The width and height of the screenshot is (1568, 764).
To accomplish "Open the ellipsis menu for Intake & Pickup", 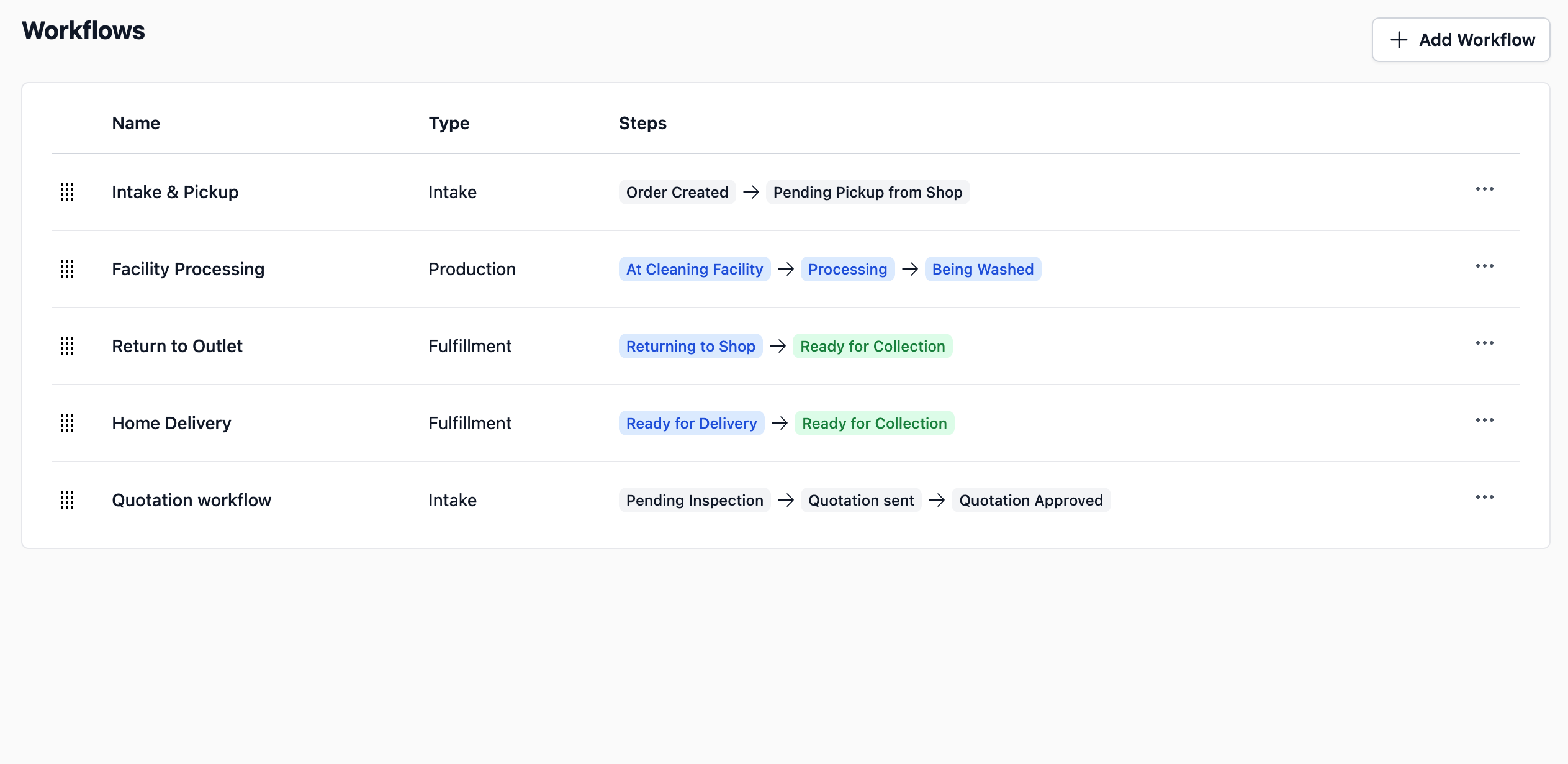I will [x=1485, y=189].
